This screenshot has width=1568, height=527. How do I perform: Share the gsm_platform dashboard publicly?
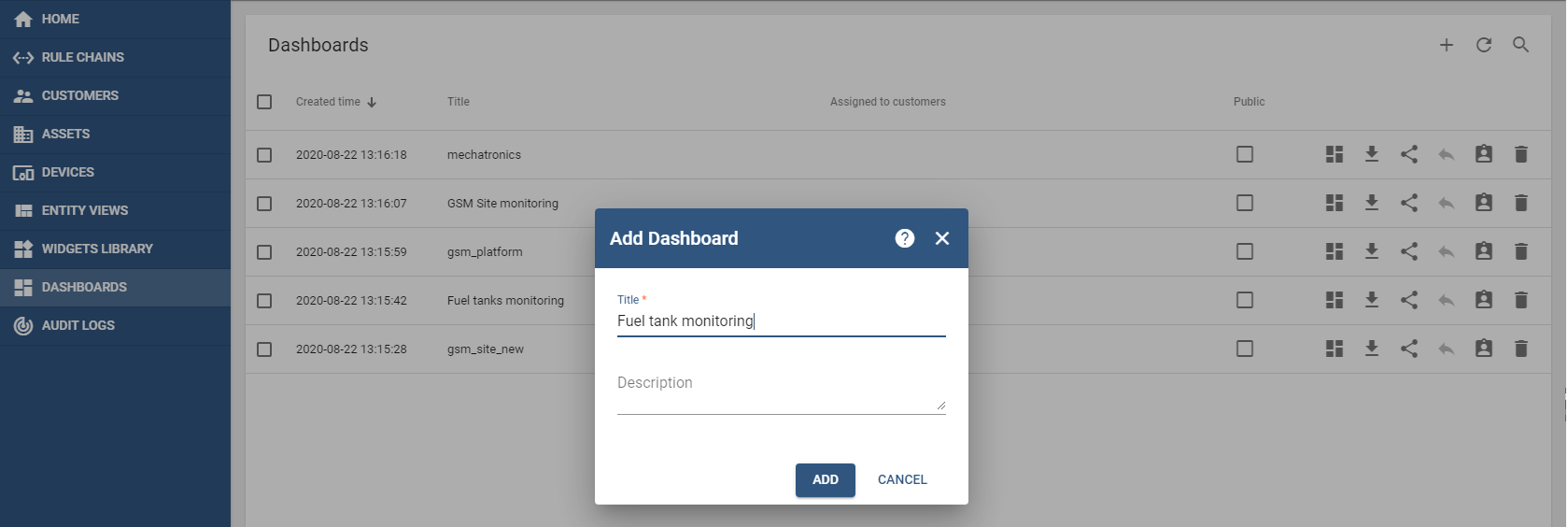click(x=1408, y=251)
